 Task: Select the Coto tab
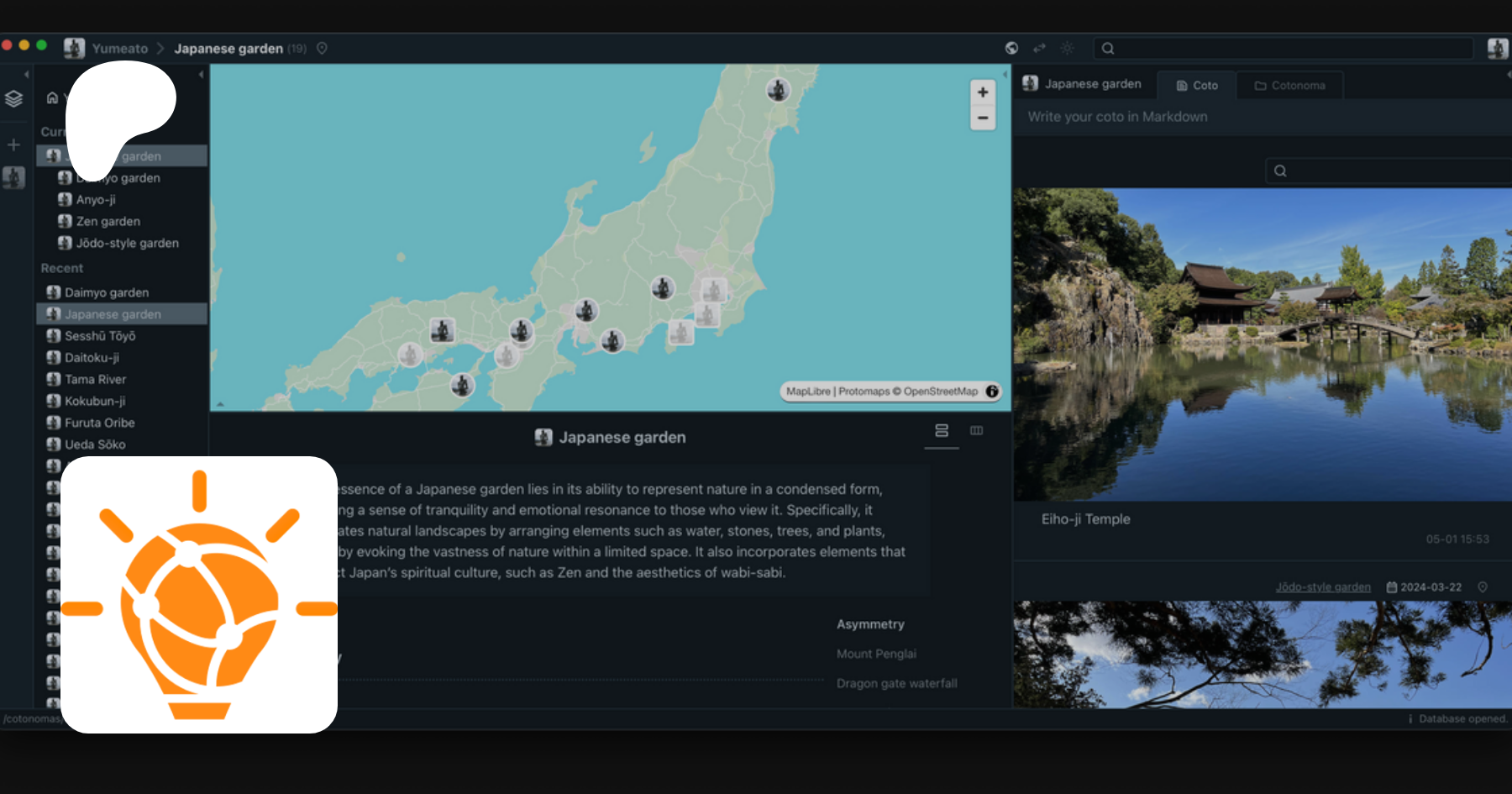click(x=1197, y=86)
